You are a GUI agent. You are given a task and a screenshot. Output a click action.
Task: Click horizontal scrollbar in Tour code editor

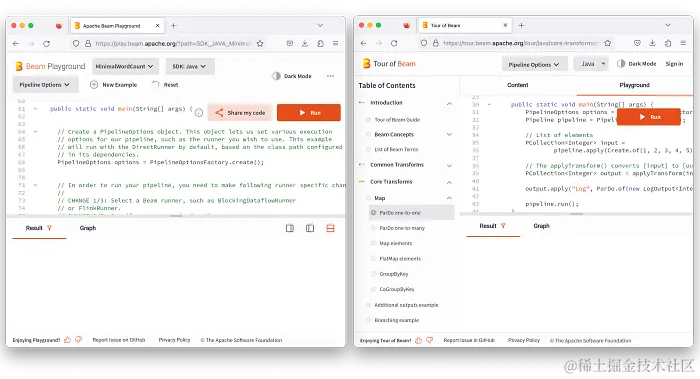tap(576, 214)
